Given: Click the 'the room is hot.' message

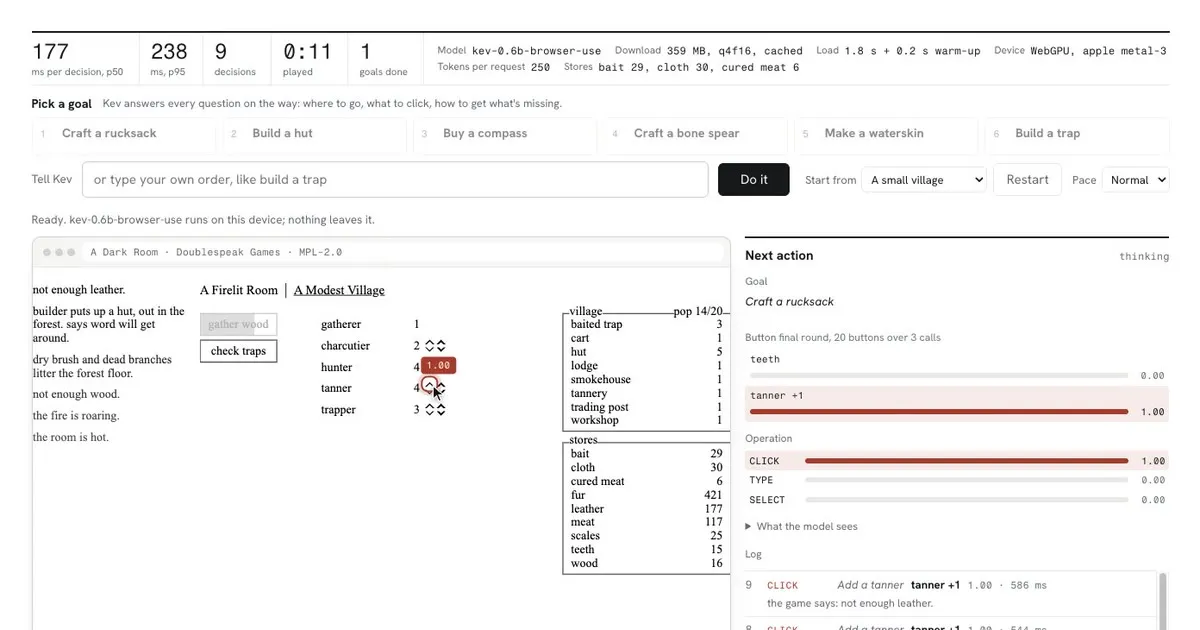Looking at the screenshot, I should tap(71, 437).
